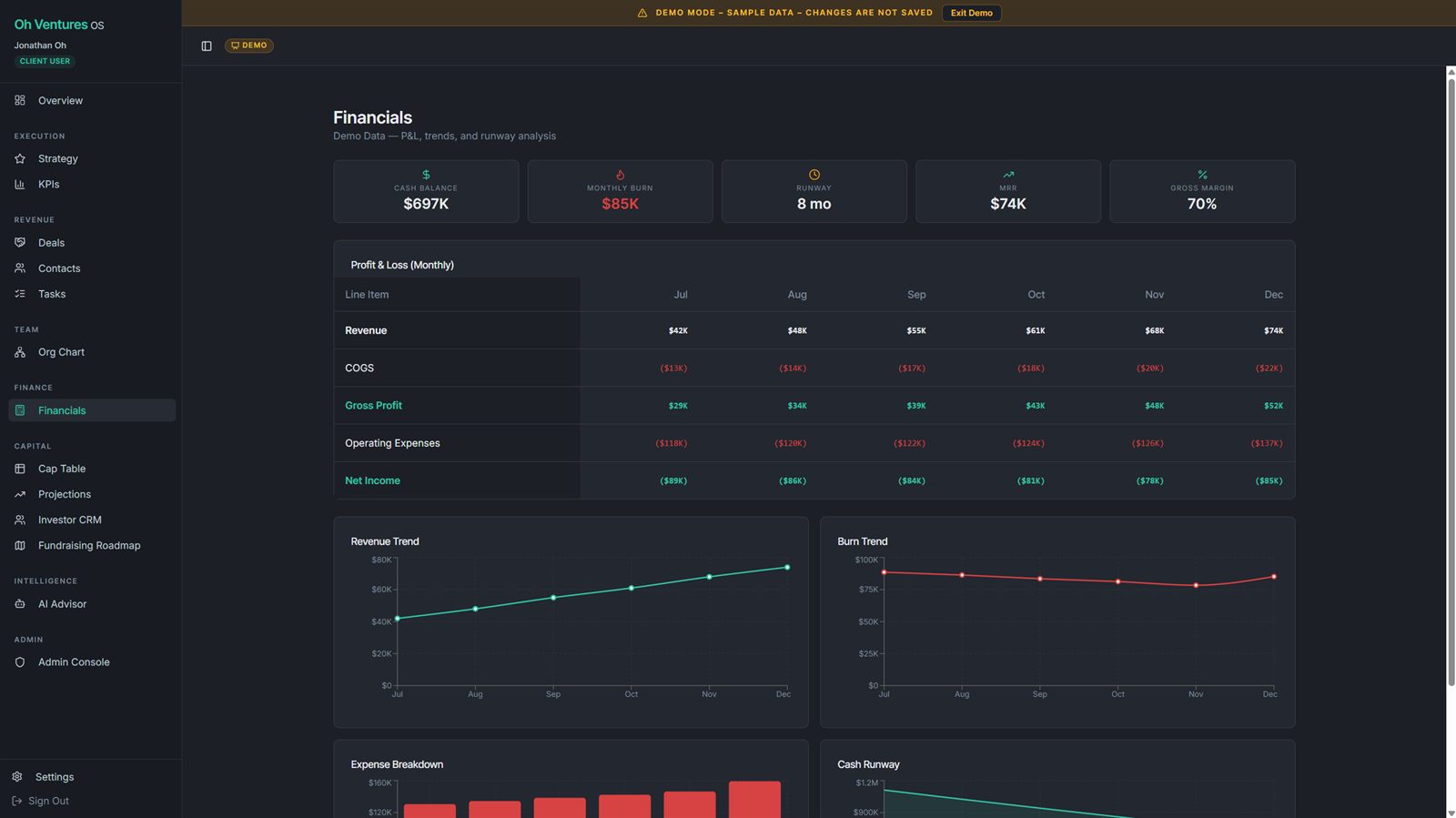
Task: Click the 8 mo runway value
Action: click(x=814, y=204)
